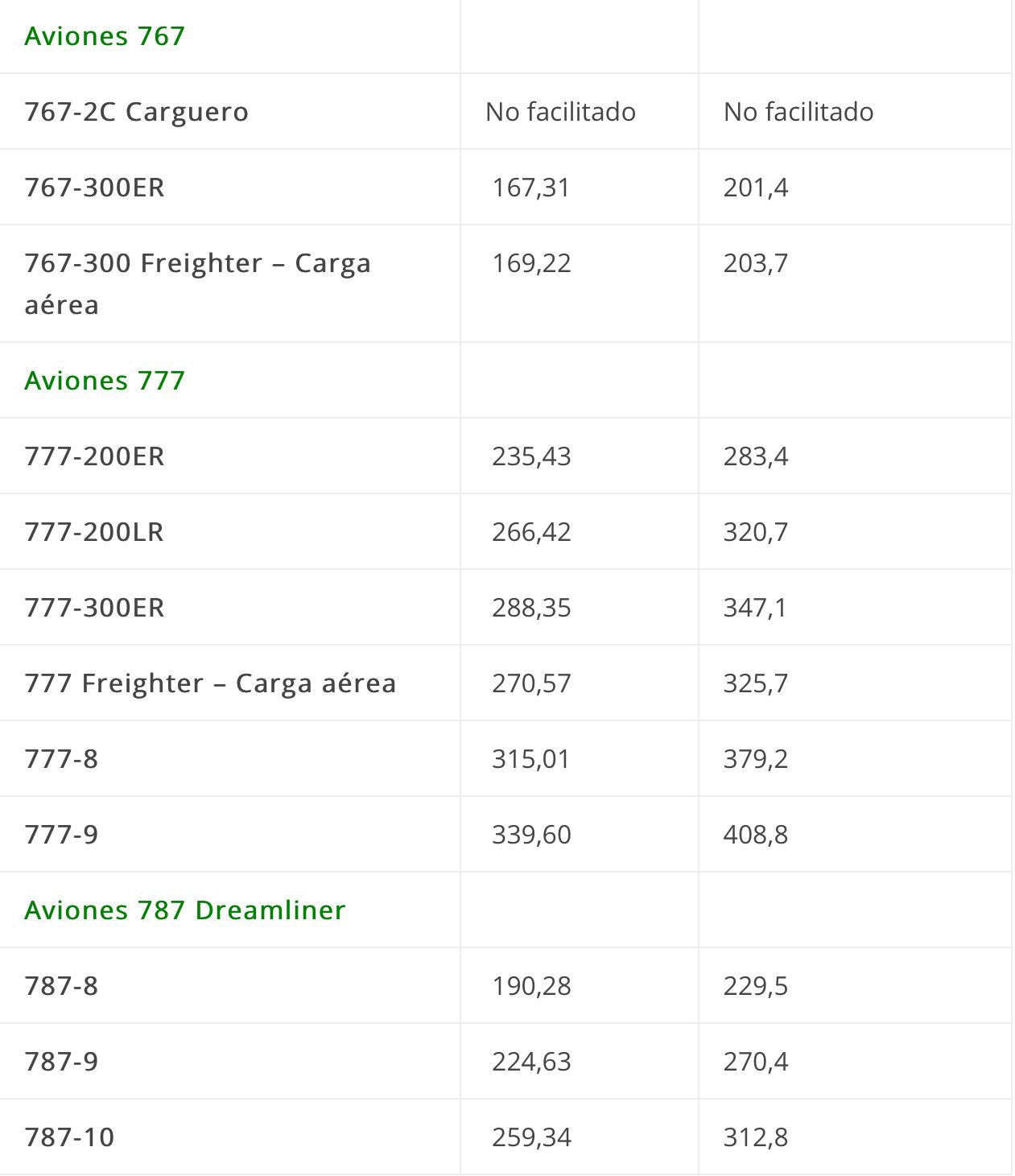Image resolution: width=1015 pixels, height=1176 pixels.
Task: Open the Aviones 787 Dreamliner link
Action: pos(184,910)
